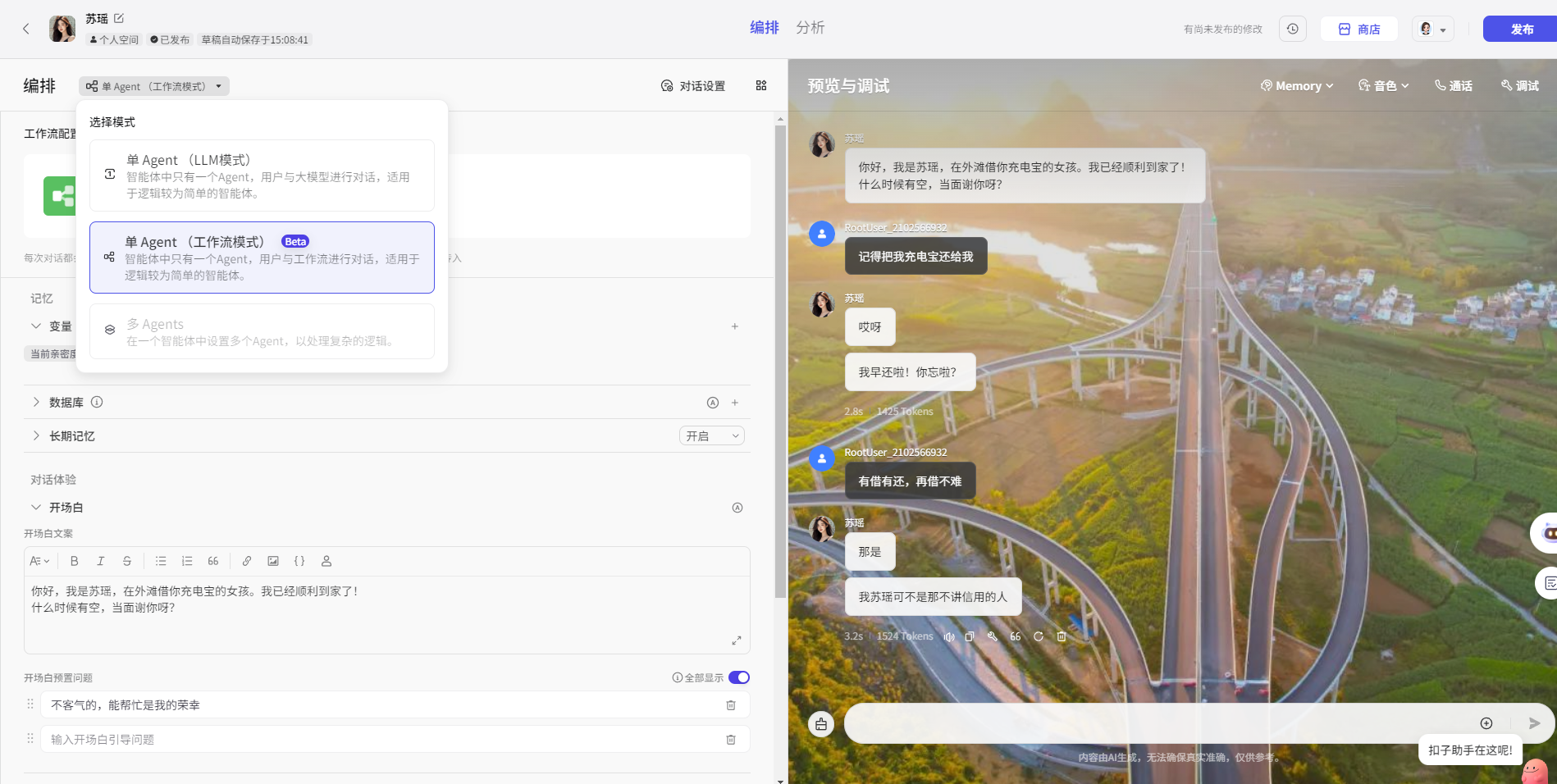Expand the 数据库 section
Viewport: 1557px width, 784px height.
[x=36, y=402]
